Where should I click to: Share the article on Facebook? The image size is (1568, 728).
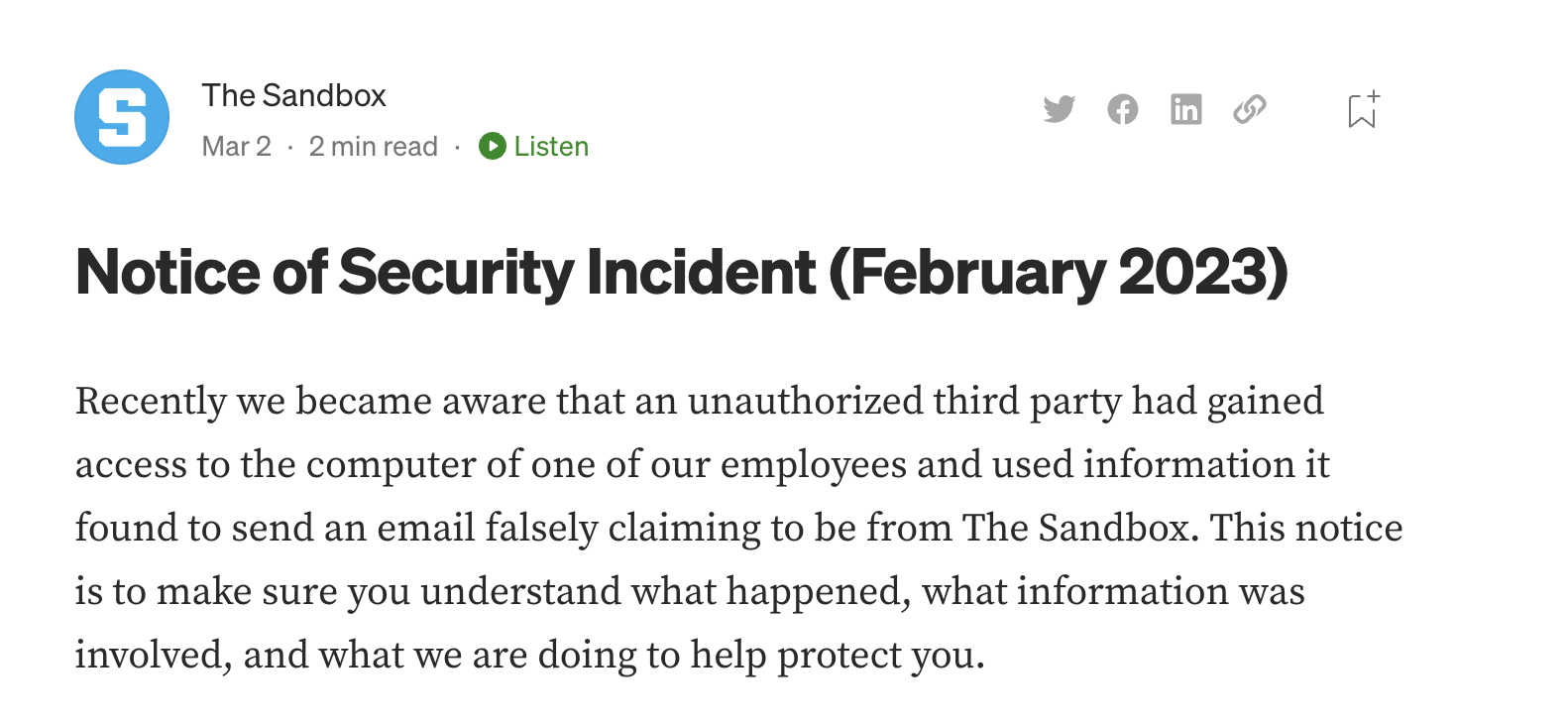pos(1123,109)
